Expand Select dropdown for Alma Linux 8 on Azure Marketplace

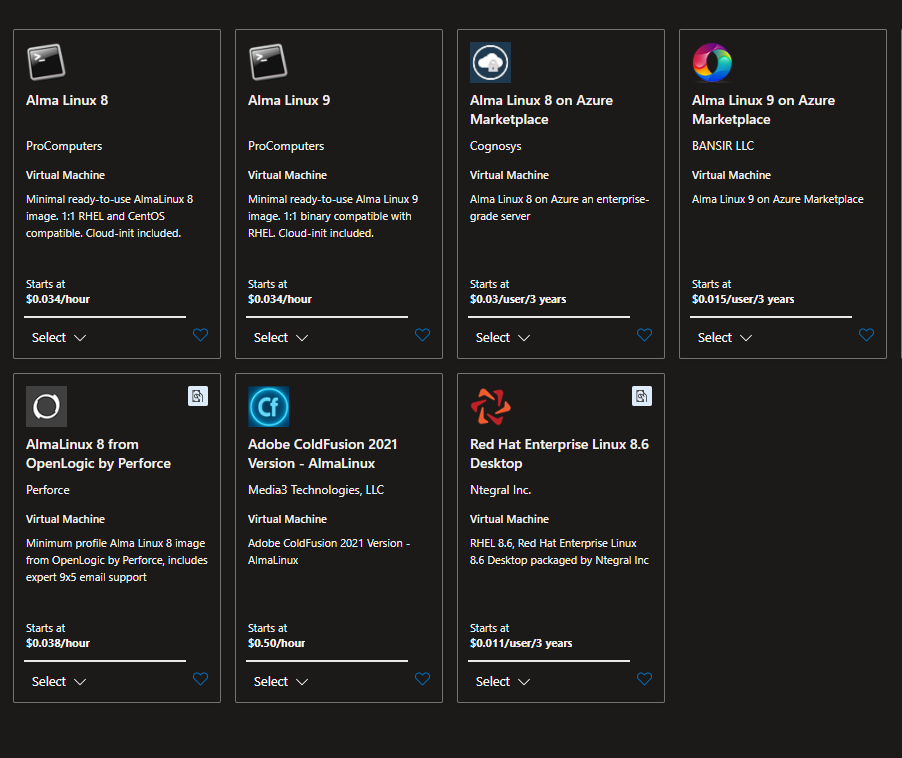[503, 338]
